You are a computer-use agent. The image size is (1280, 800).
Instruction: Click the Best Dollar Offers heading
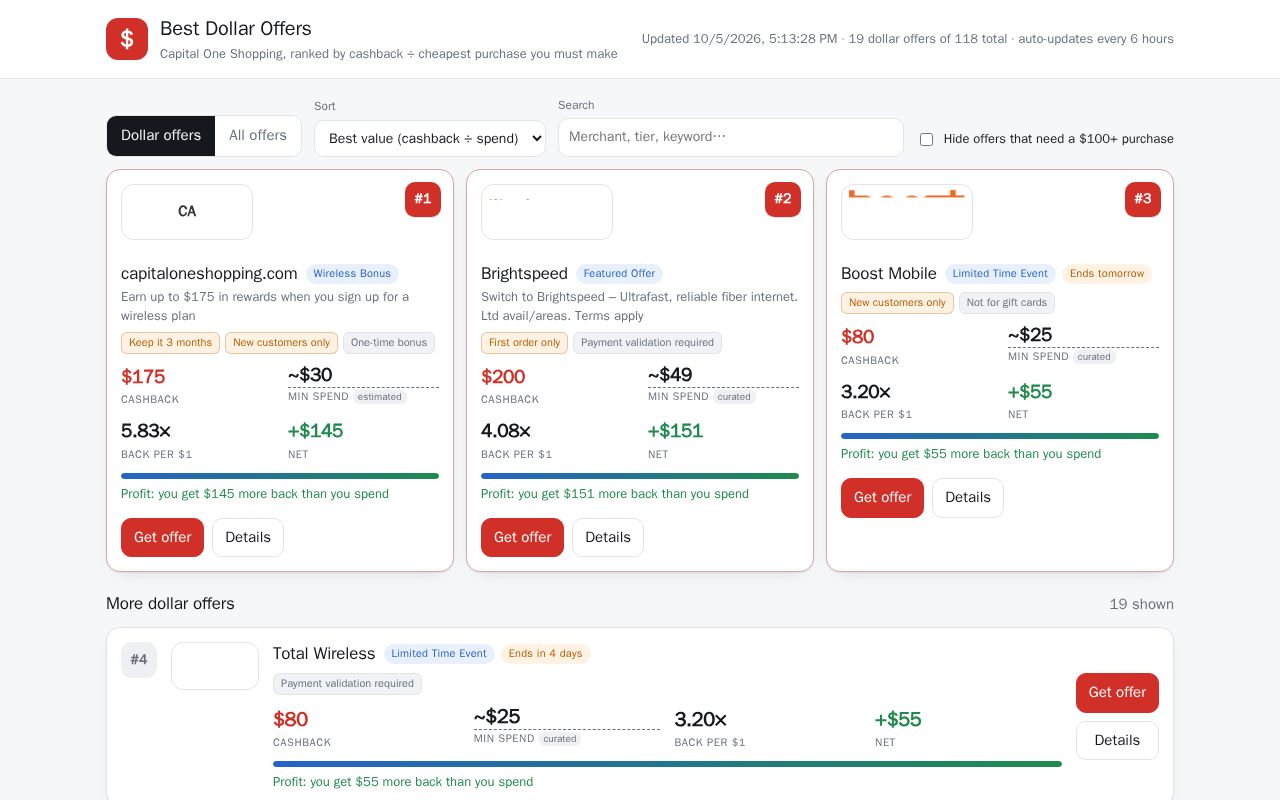coord(236,29)
